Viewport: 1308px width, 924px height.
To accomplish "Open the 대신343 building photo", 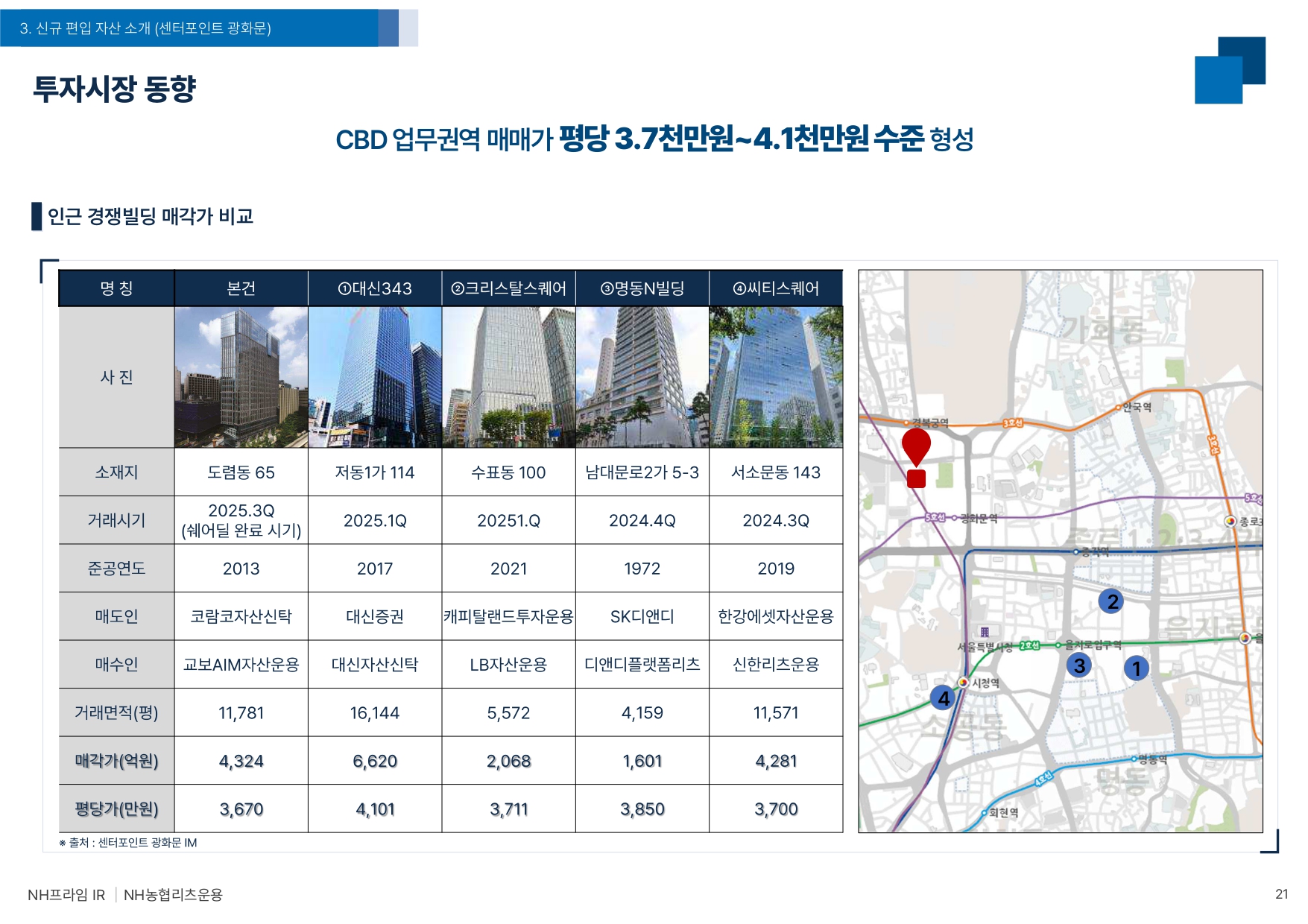I will pos(375,377).
